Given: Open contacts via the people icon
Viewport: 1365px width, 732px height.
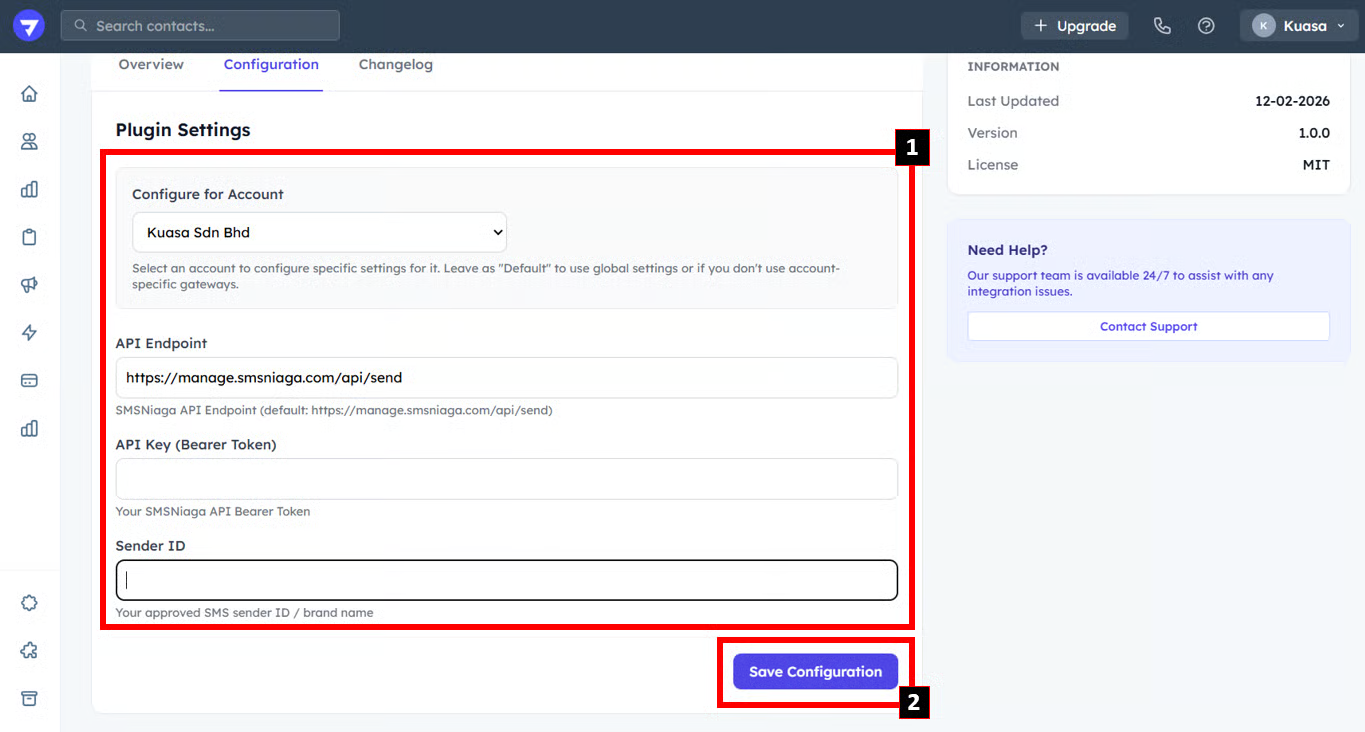Looking at the screenshot, I should point(29,142).
